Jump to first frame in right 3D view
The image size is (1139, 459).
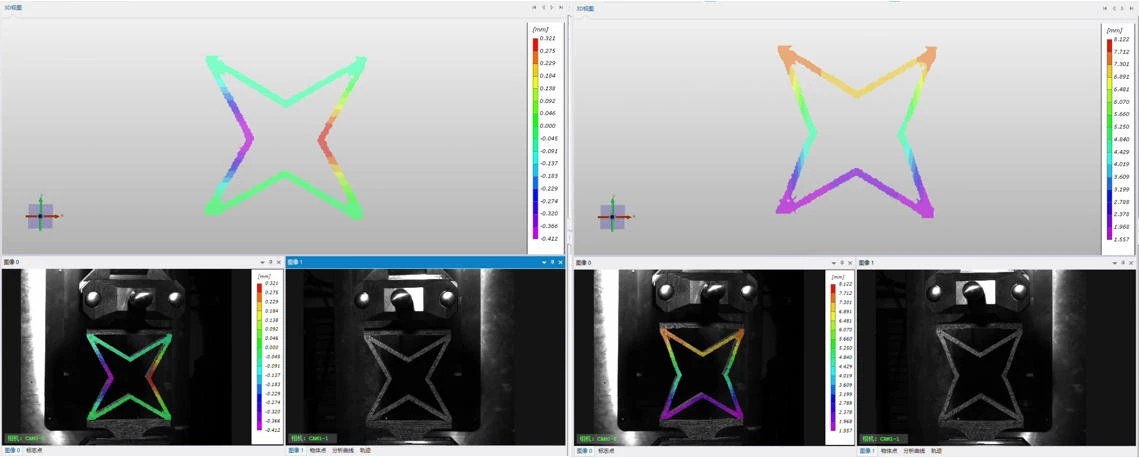click(1105, 8)
